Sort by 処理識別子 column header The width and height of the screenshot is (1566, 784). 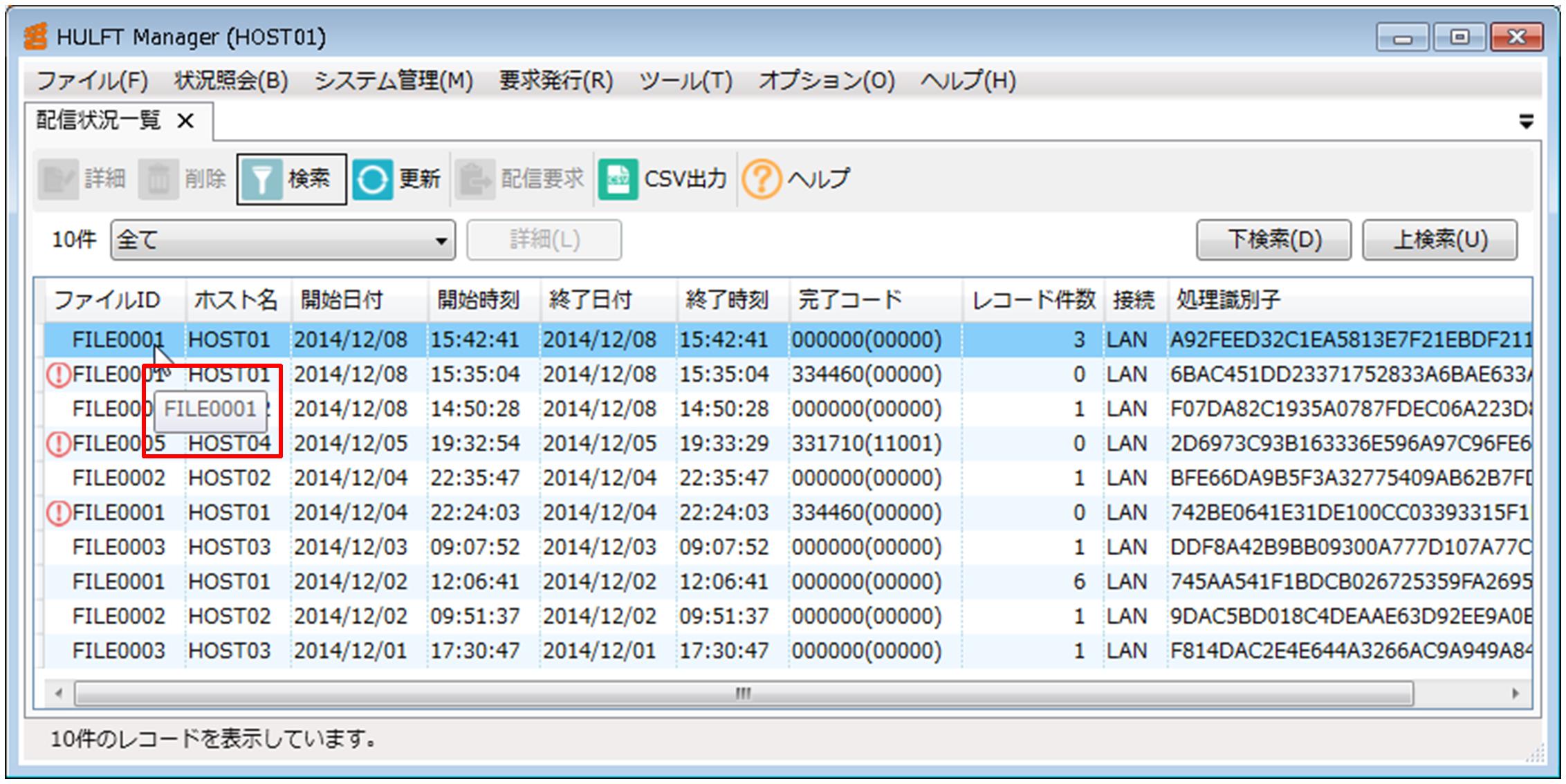point(1349,300)
